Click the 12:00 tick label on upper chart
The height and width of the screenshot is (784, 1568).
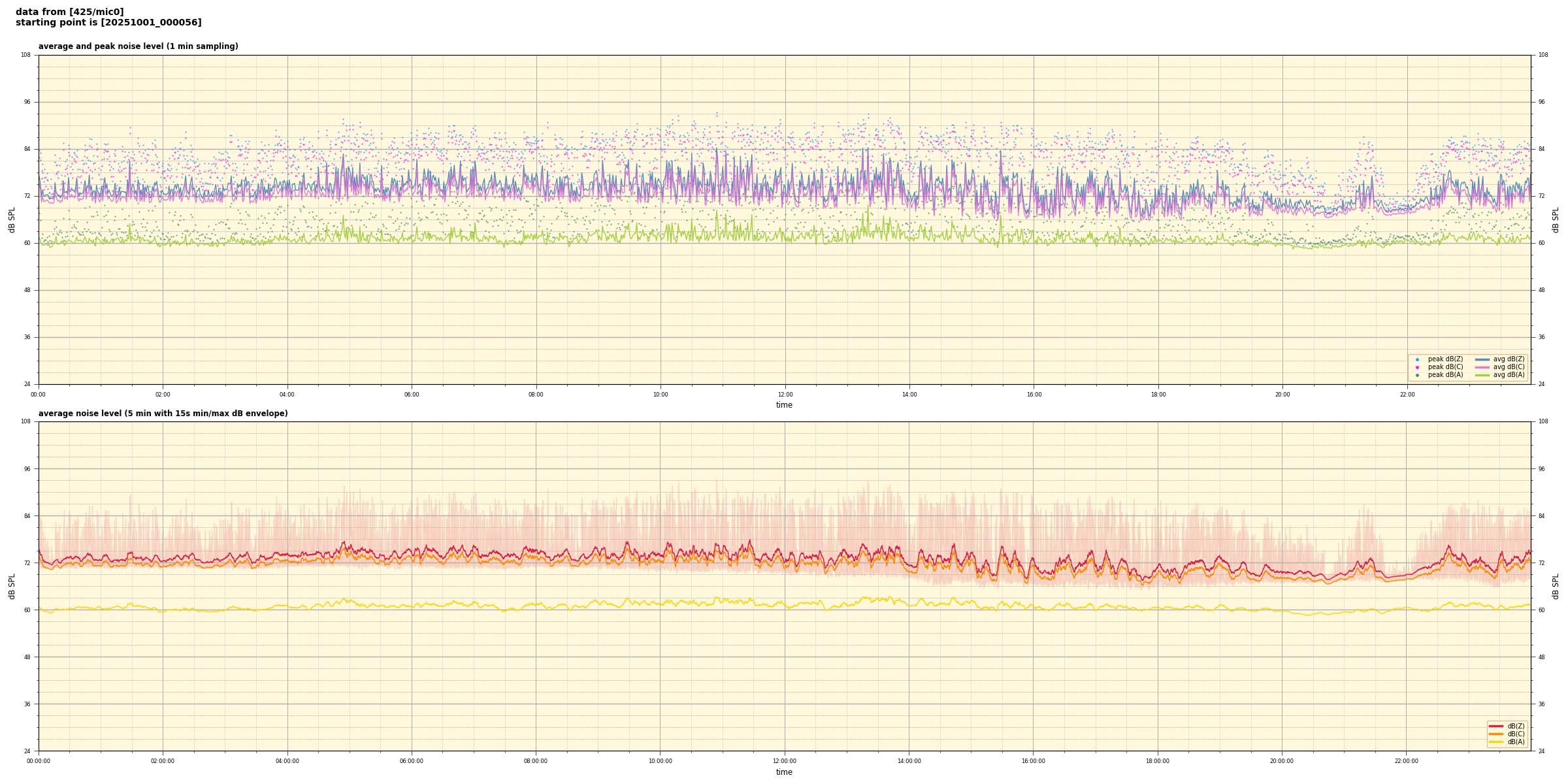(785, 395)
